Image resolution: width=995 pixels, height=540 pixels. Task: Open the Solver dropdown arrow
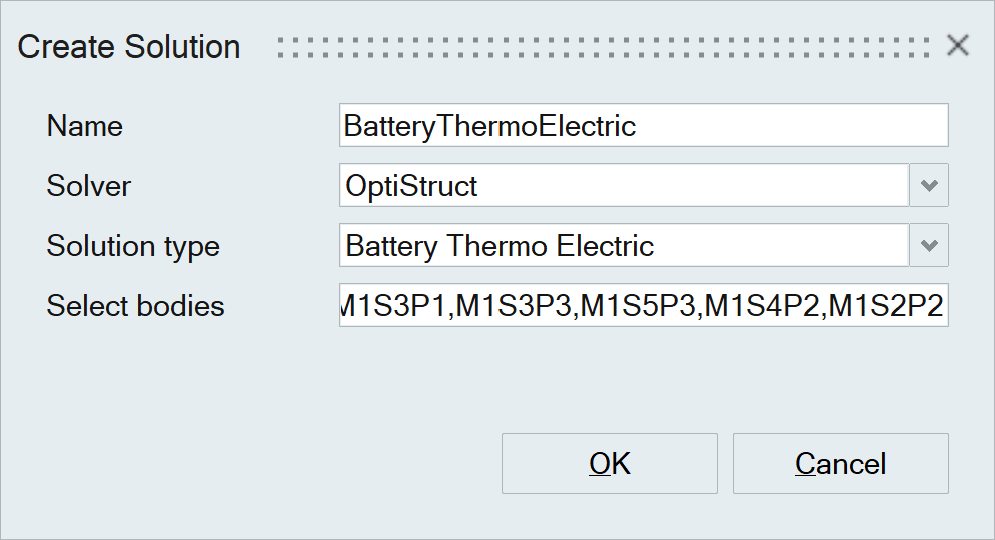tap(929, 186)
